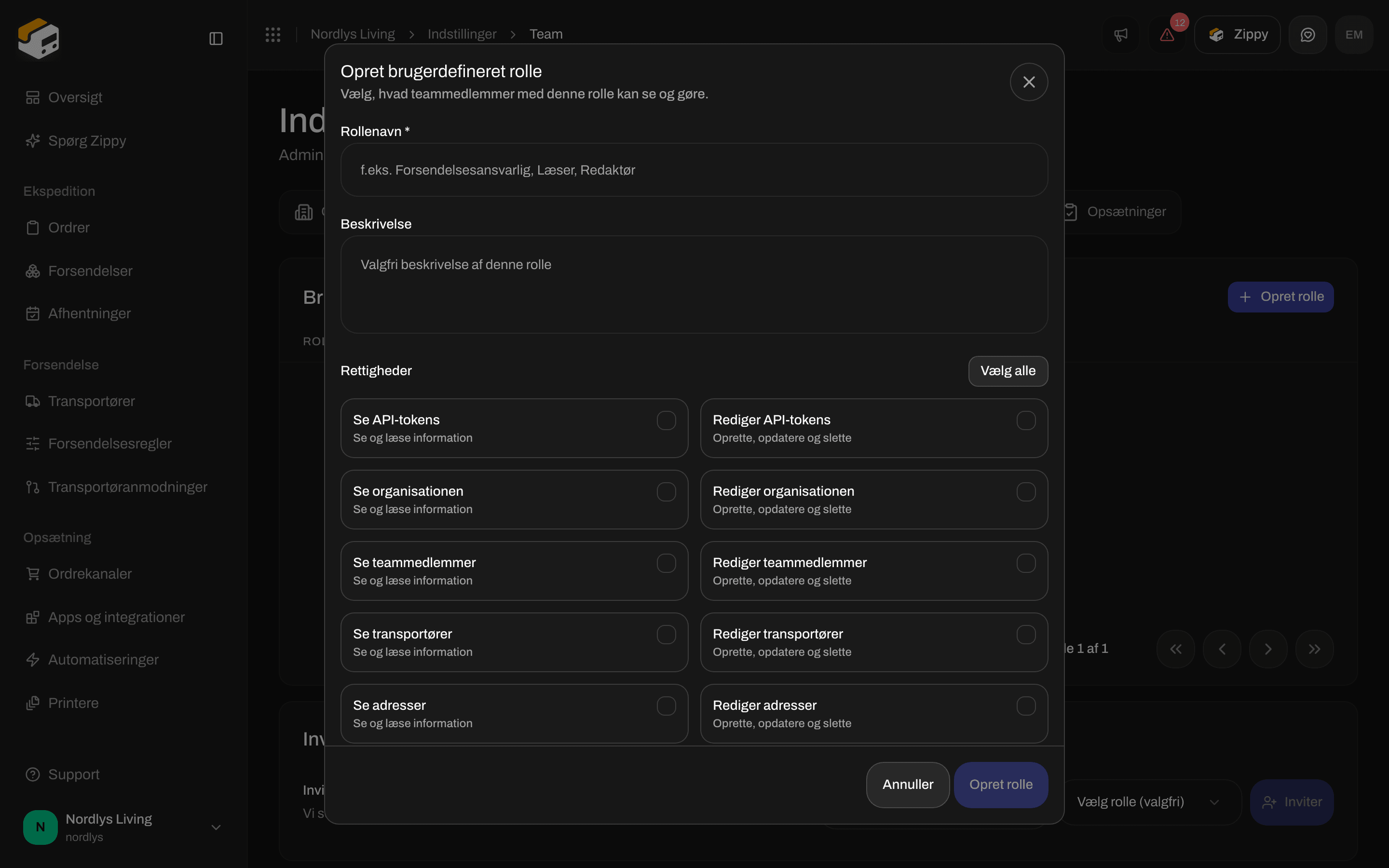Viewport: 1389px width, 868px height.
Task: Open Printere in sidebar
Action: point(62,703)
